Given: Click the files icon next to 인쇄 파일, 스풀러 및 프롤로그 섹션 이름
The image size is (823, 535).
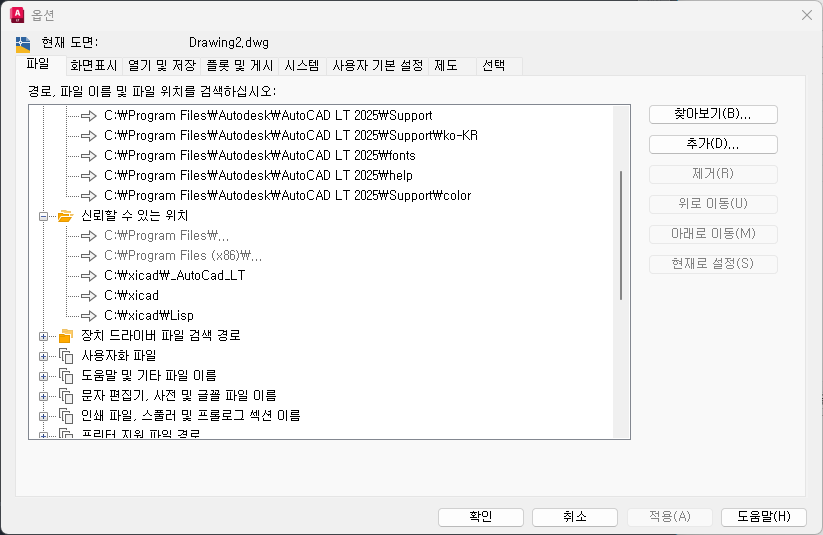Looking at the screenshot, I should (66, 416).
